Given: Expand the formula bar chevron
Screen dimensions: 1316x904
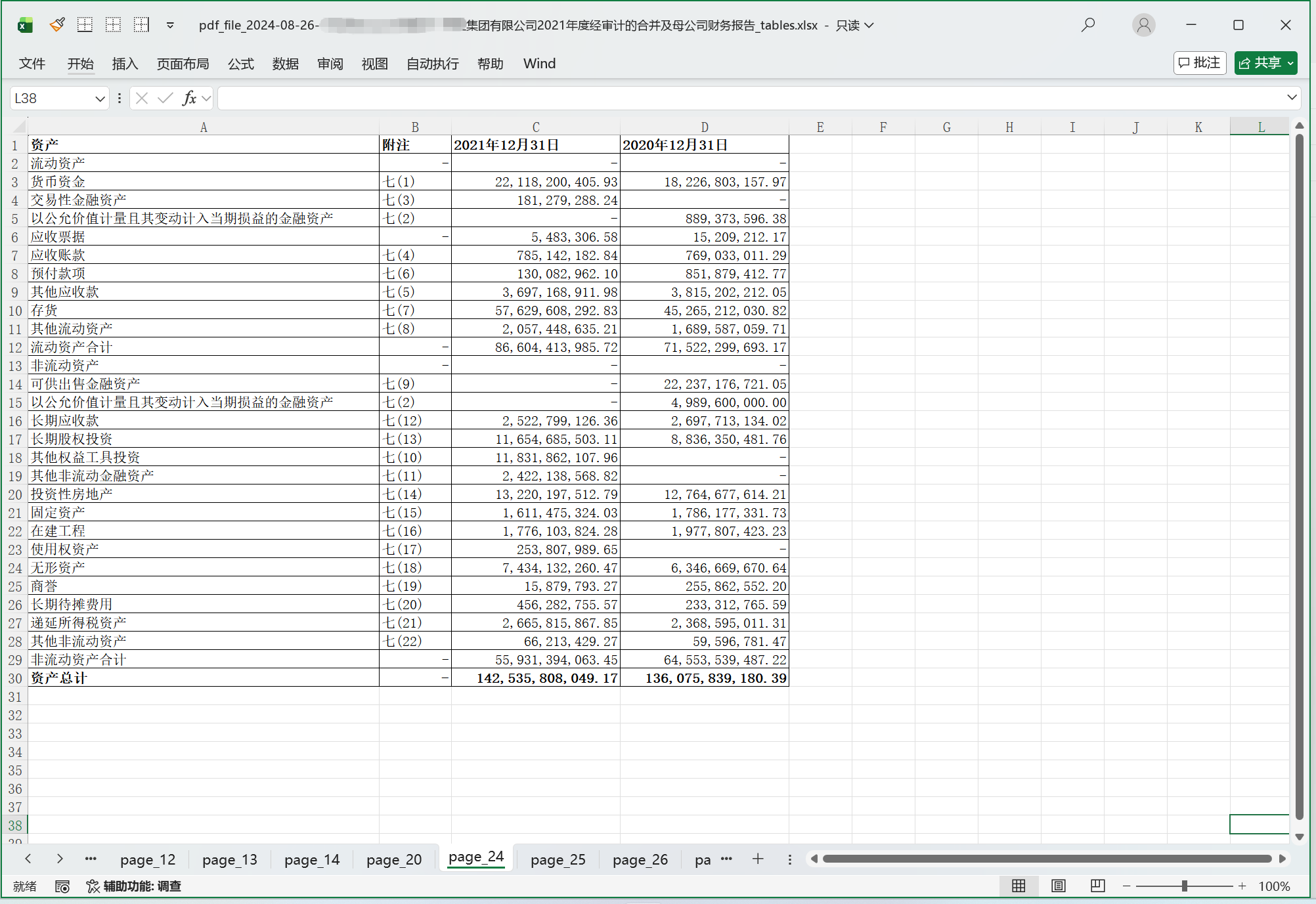Looking at the screenshot, I should coord(1292,98).
